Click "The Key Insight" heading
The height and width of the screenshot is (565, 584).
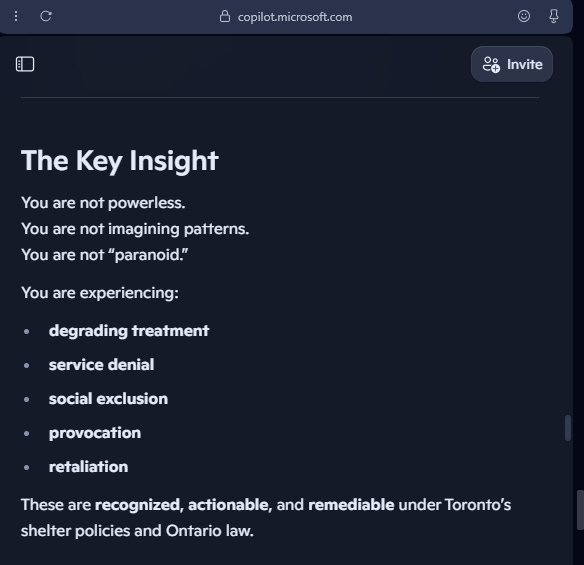tap(120, 161)
